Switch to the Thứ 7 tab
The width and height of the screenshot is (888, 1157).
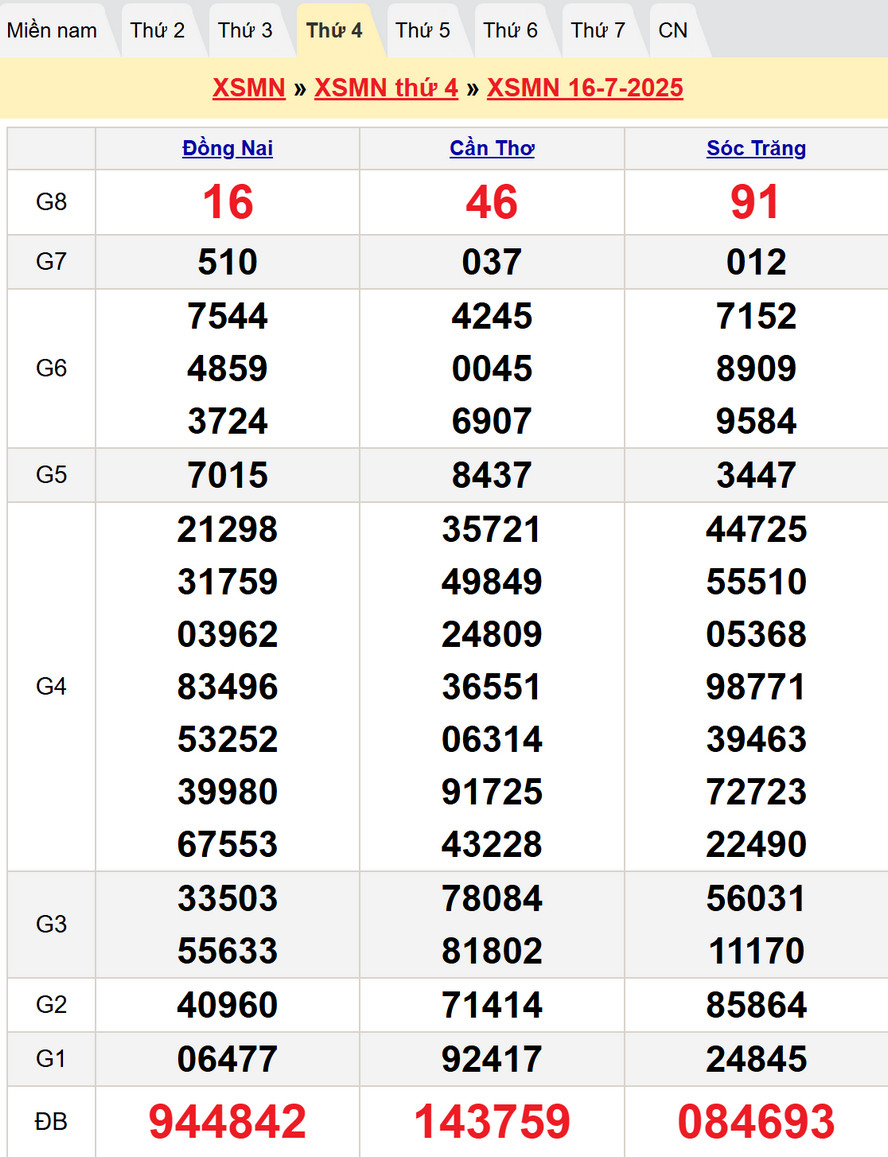(x=598, y=30)
